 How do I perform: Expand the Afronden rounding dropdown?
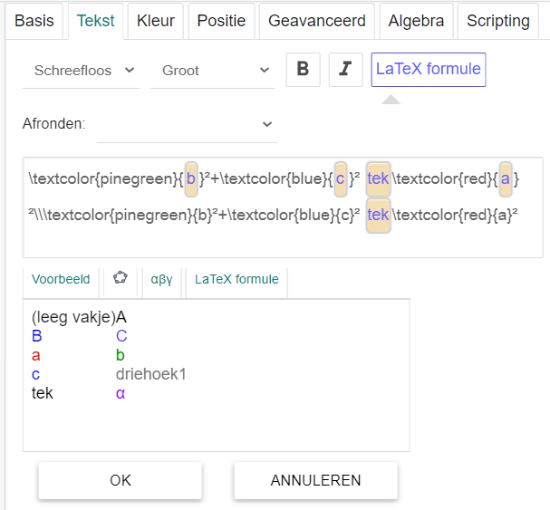click(x=187, y=124)
